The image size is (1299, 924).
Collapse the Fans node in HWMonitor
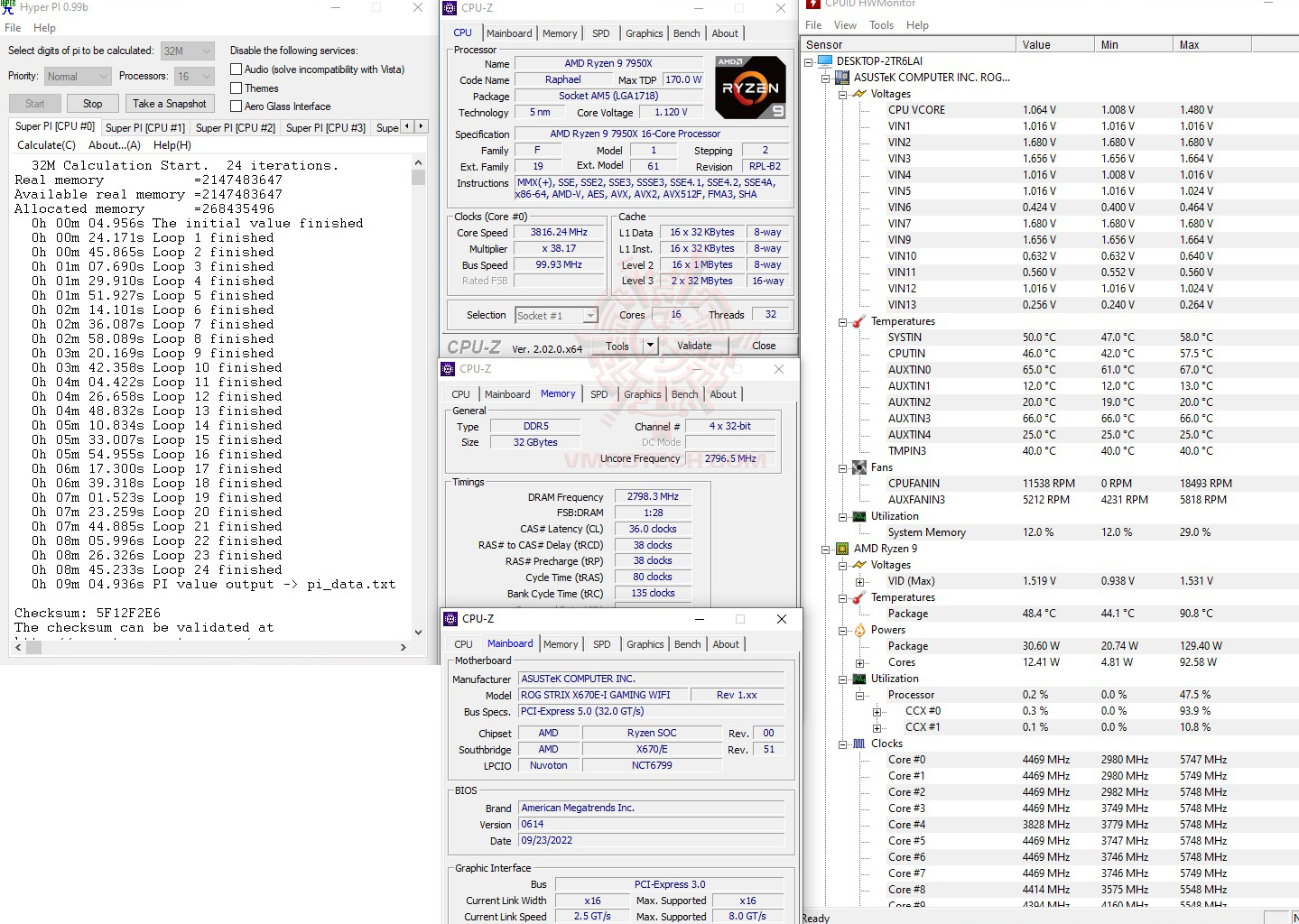(842, 468)
